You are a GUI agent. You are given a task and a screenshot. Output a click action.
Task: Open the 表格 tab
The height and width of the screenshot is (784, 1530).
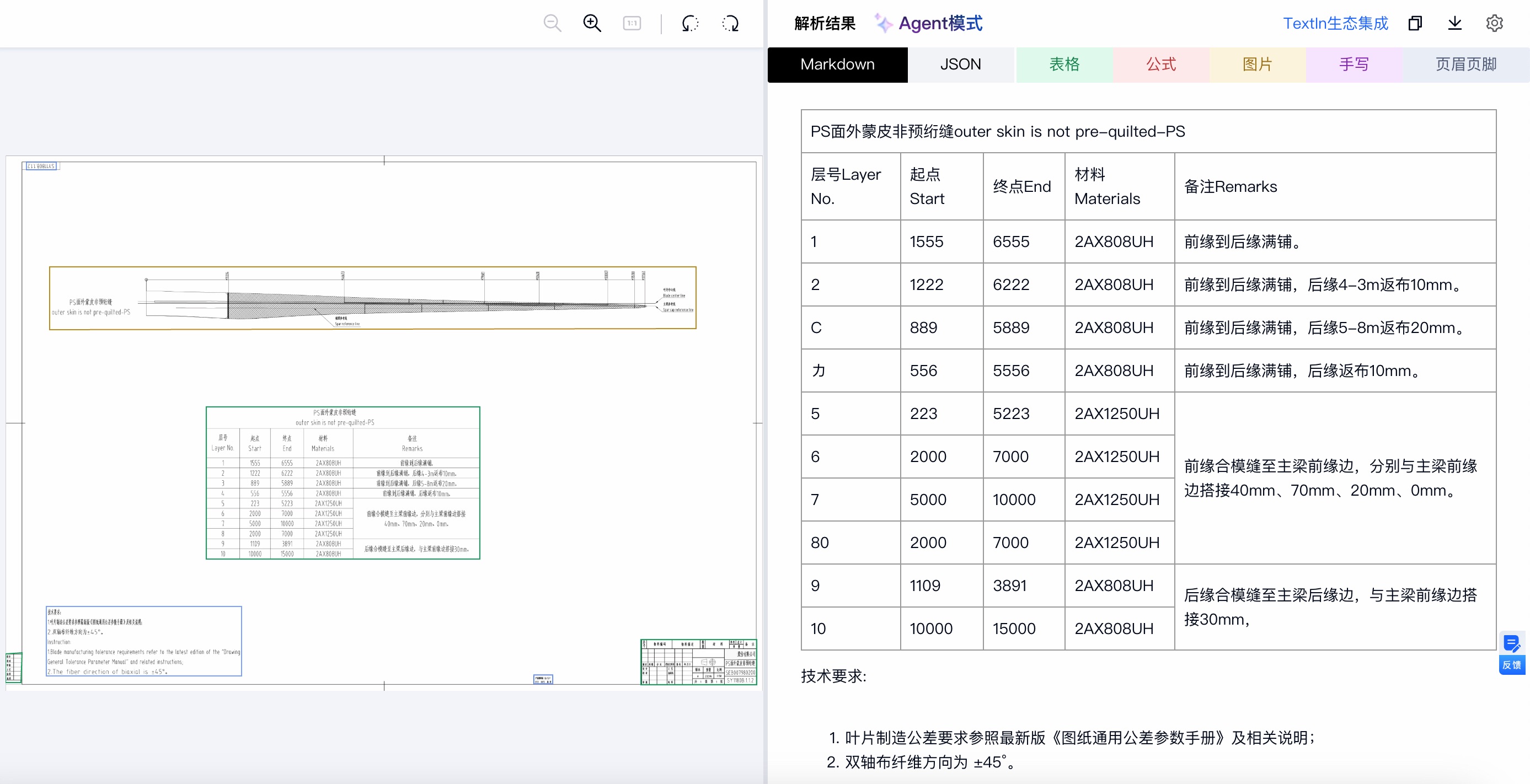coord(1064,64)
